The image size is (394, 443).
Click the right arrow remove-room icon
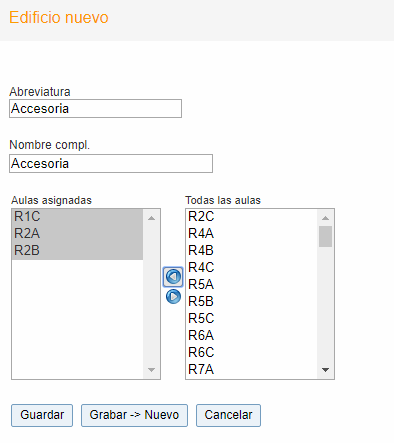(173, 296)
